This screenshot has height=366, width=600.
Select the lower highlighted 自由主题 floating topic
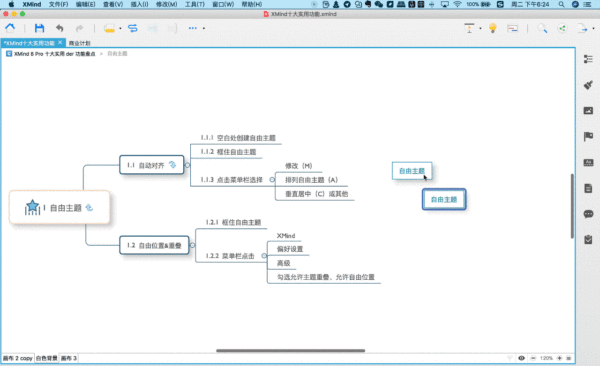(444, 199)
